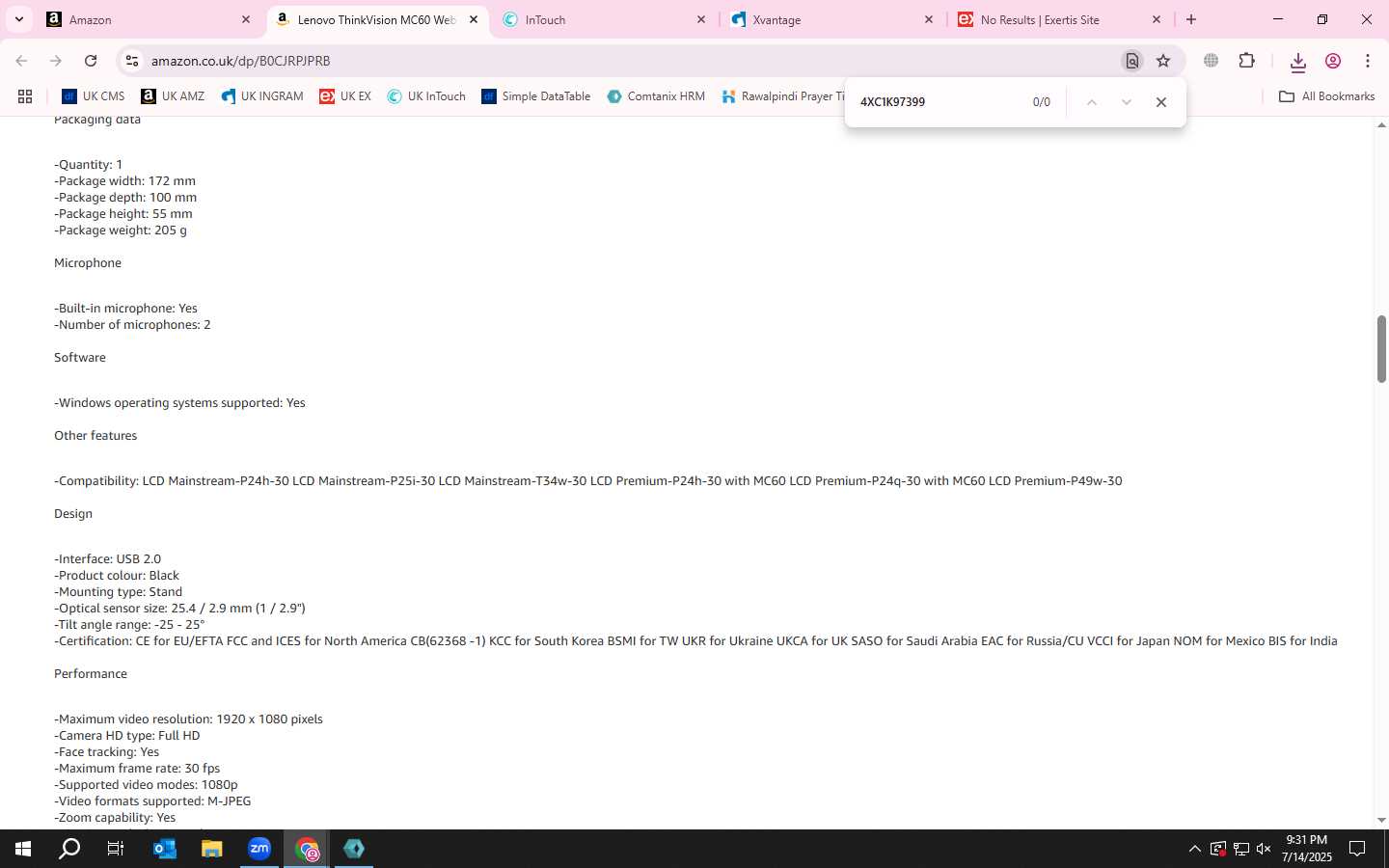Click the scrollbar up arrow
The width and height of the screenshot is (1389, 868).
(x=1381, y=125)
